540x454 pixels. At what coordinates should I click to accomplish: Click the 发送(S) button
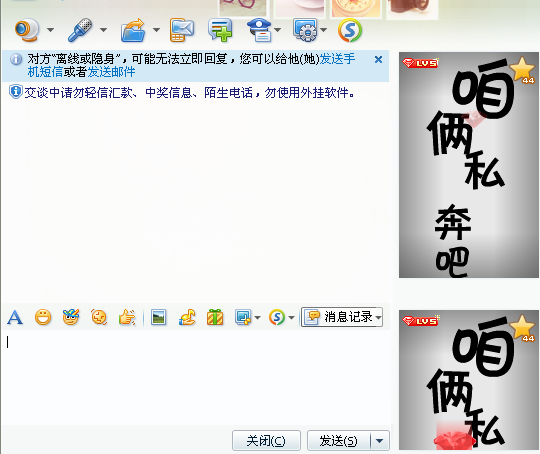339,441
